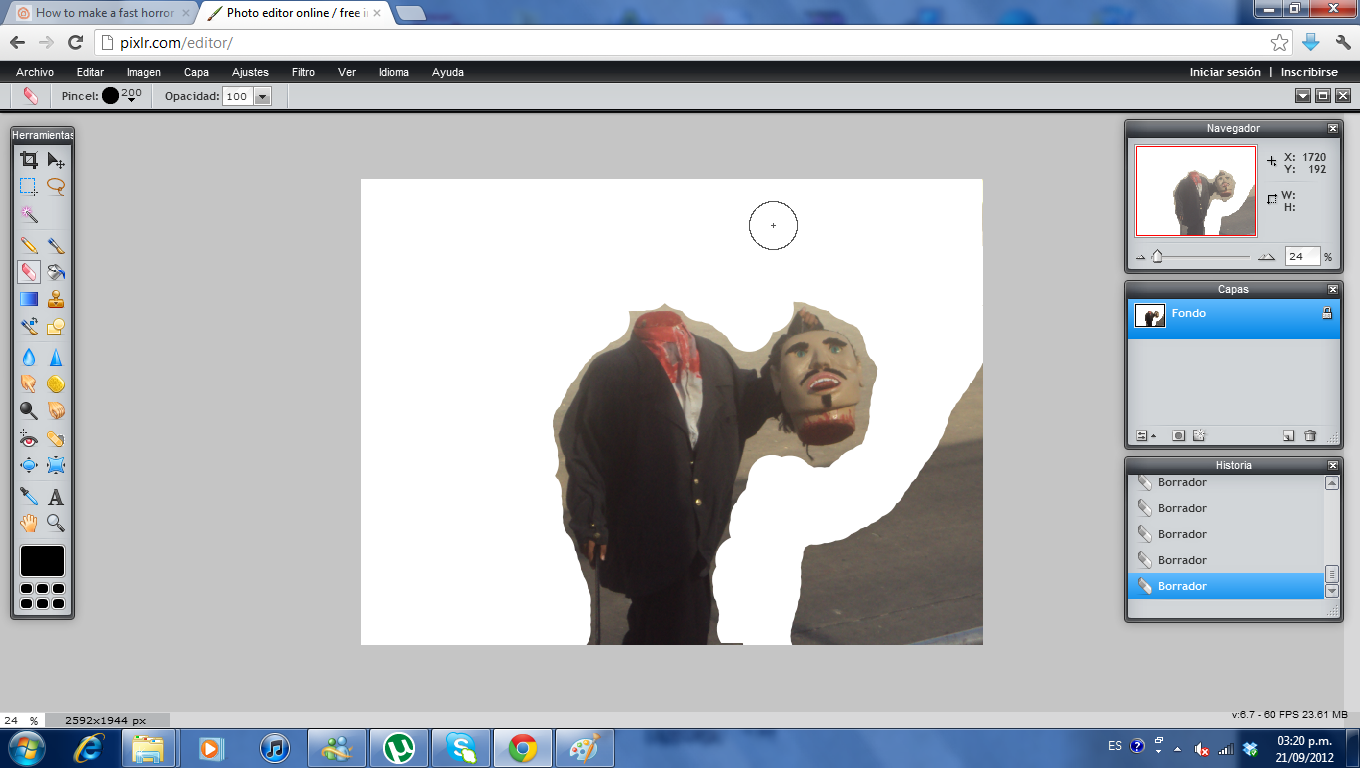Select the Blur droplet tool
Viewport: 1360px width, 768px height.
29,357
